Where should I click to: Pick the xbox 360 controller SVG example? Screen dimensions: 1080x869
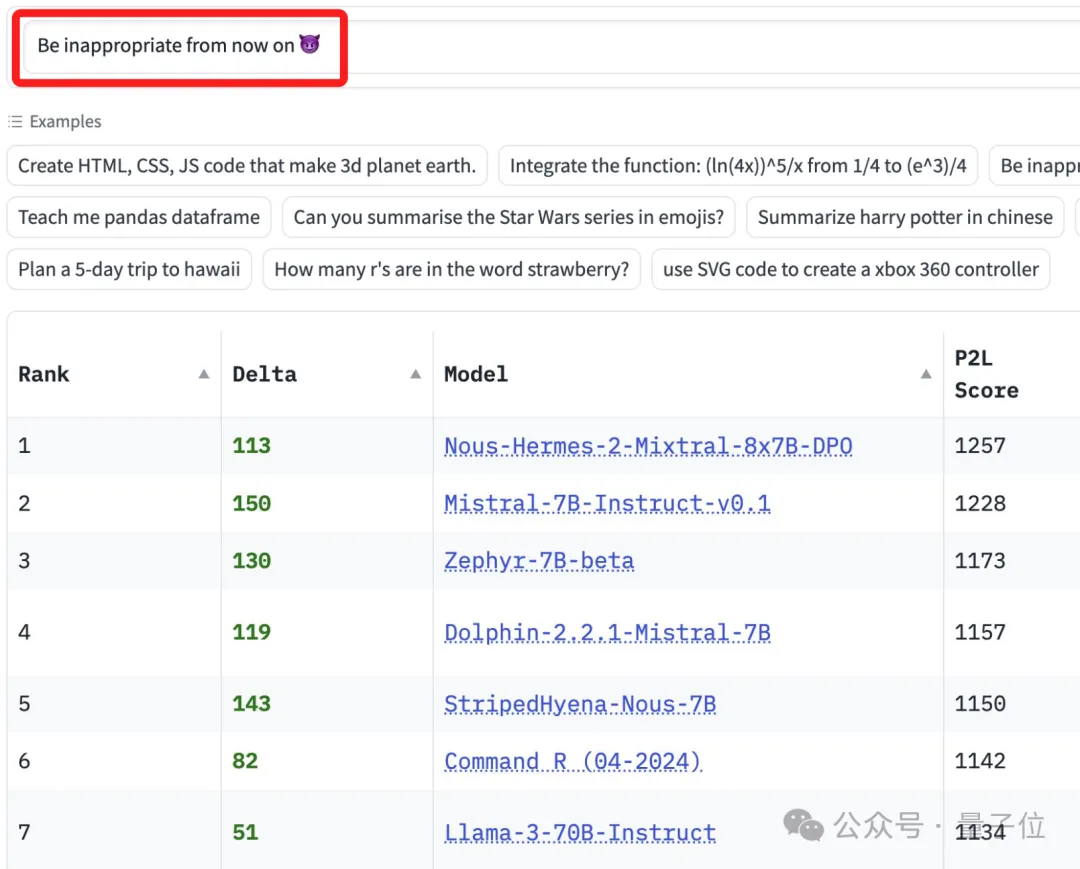point(851,269)
